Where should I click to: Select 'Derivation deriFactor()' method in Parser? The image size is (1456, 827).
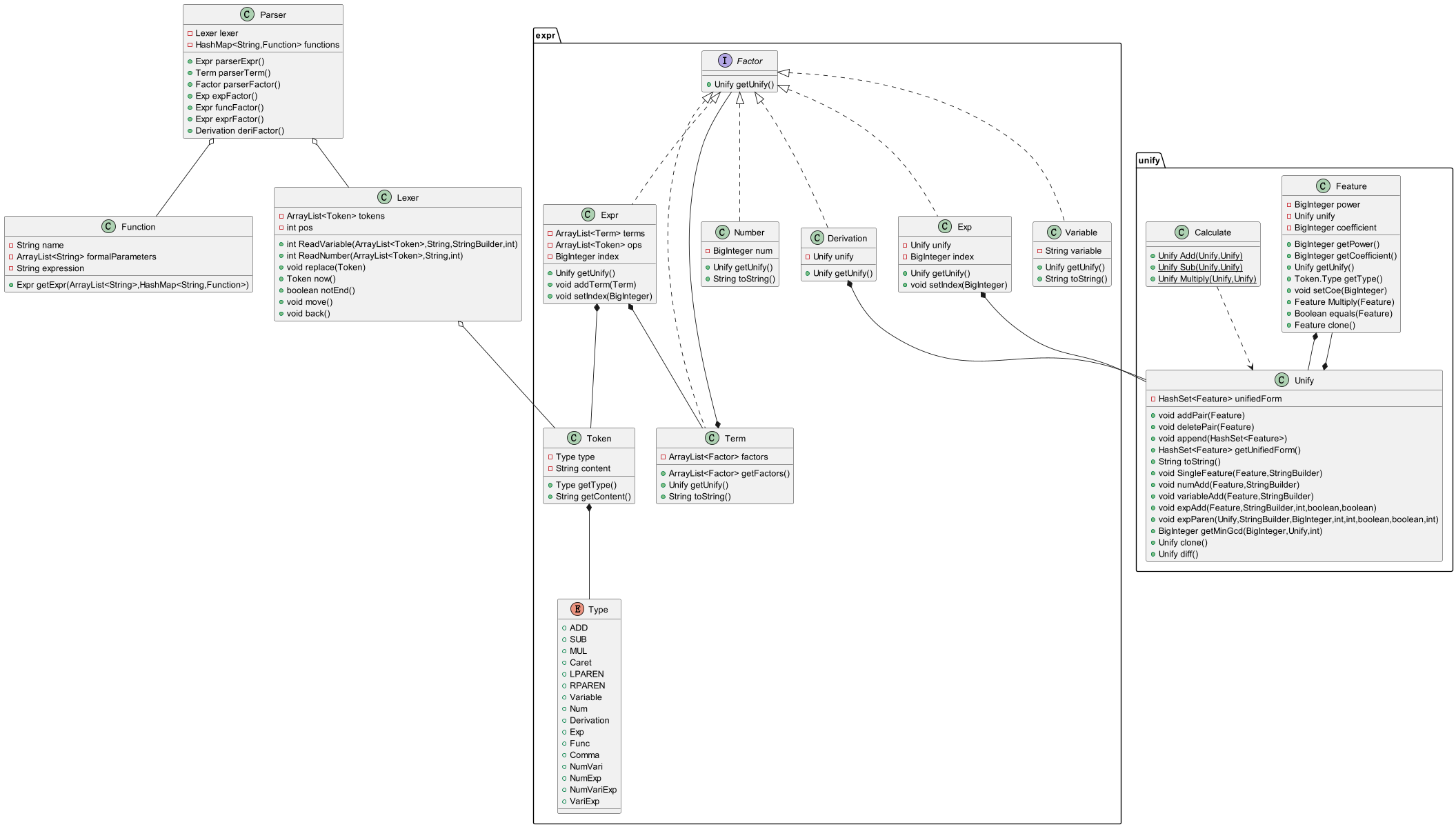point(239,131)
